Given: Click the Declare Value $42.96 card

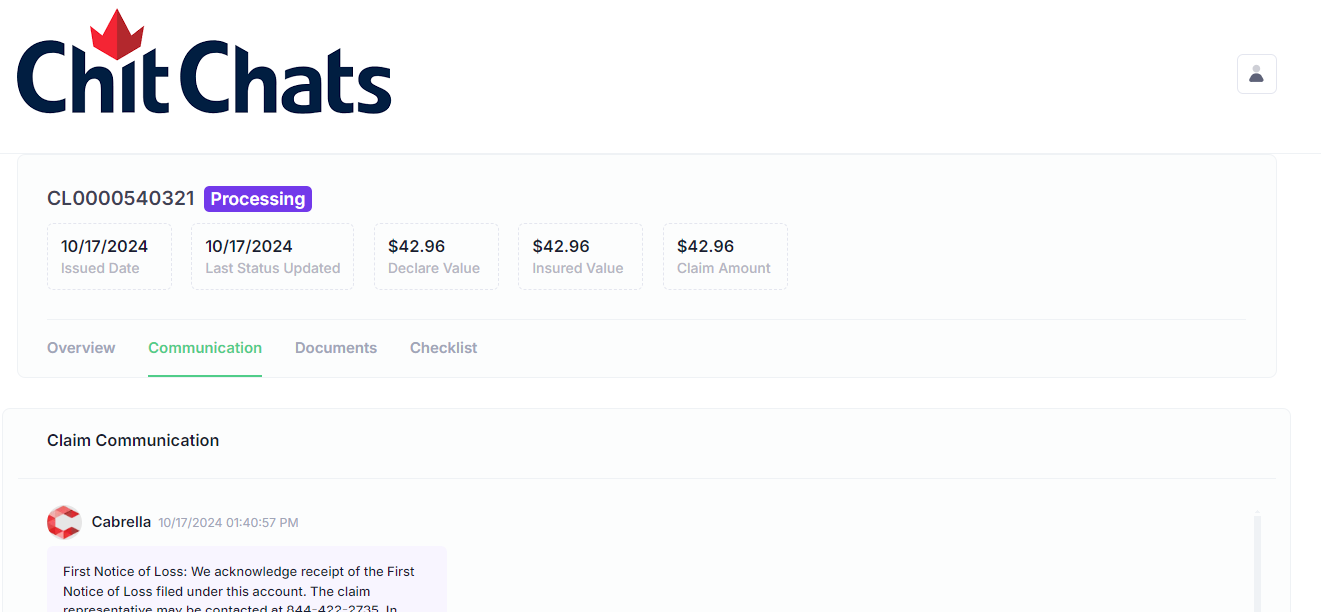Looking at the screenshot, I should tap(436, 257).
